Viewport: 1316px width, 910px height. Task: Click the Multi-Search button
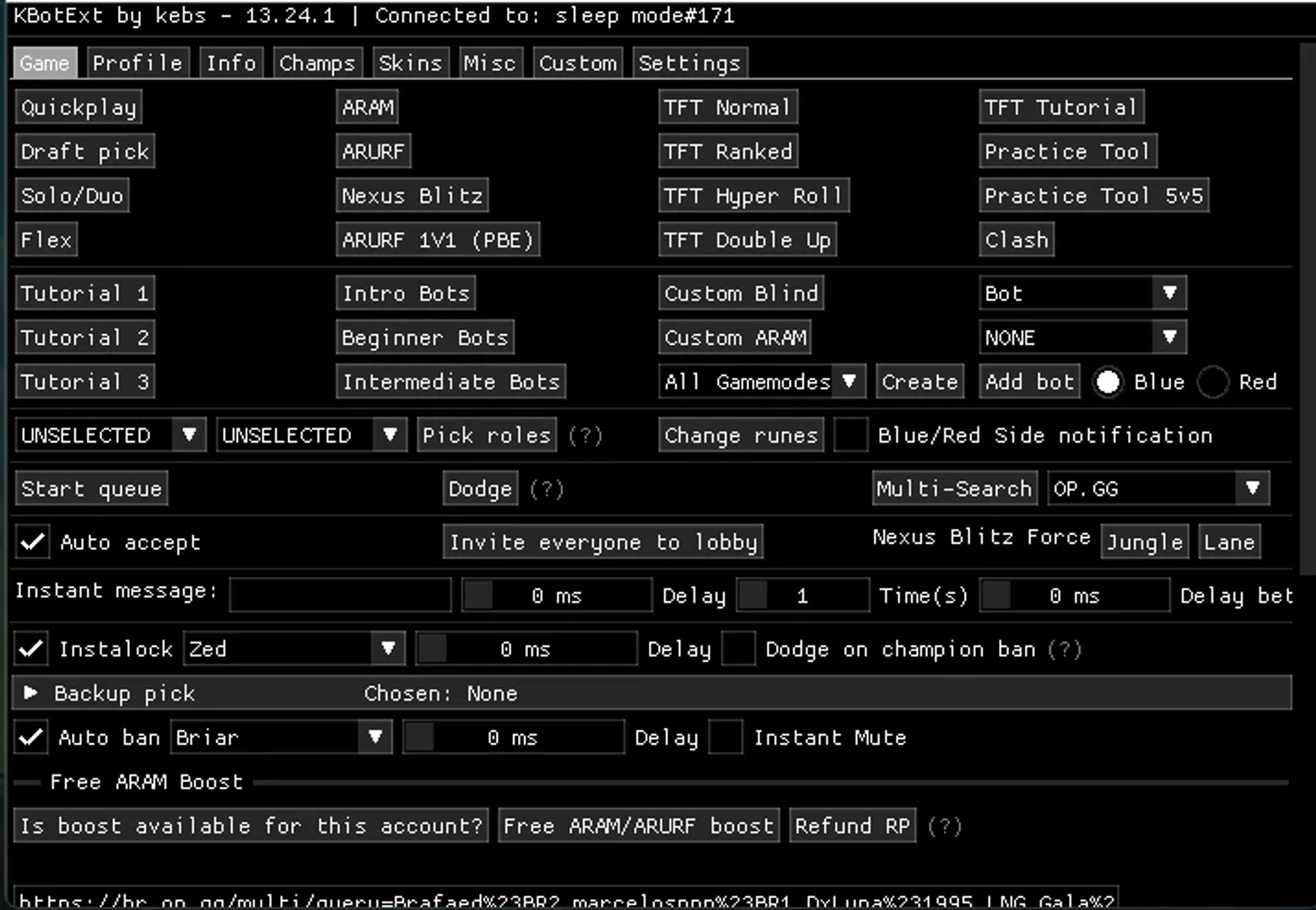click(954, 488)
